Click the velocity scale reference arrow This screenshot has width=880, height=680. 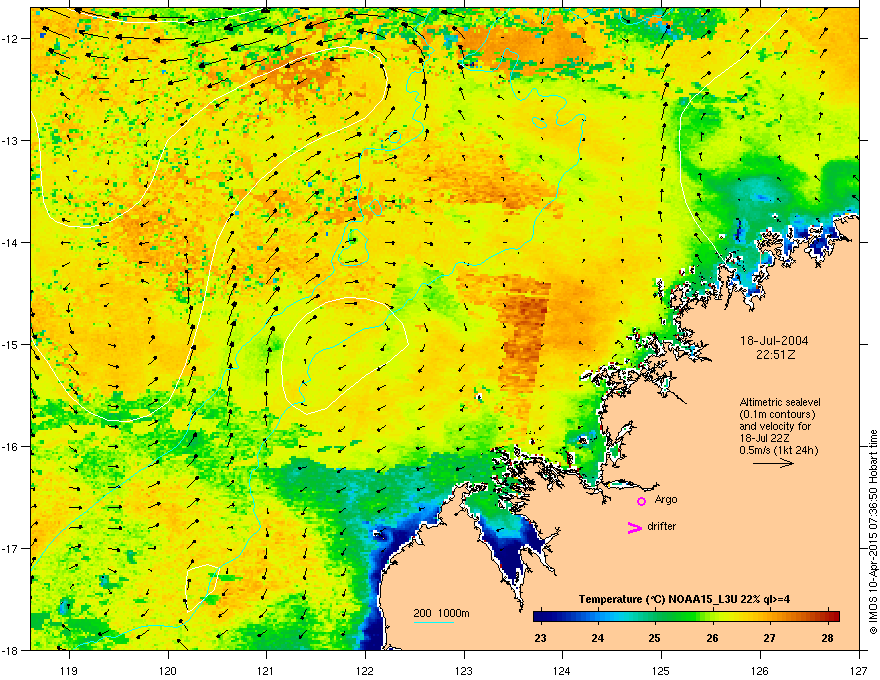tap(773, 463)
